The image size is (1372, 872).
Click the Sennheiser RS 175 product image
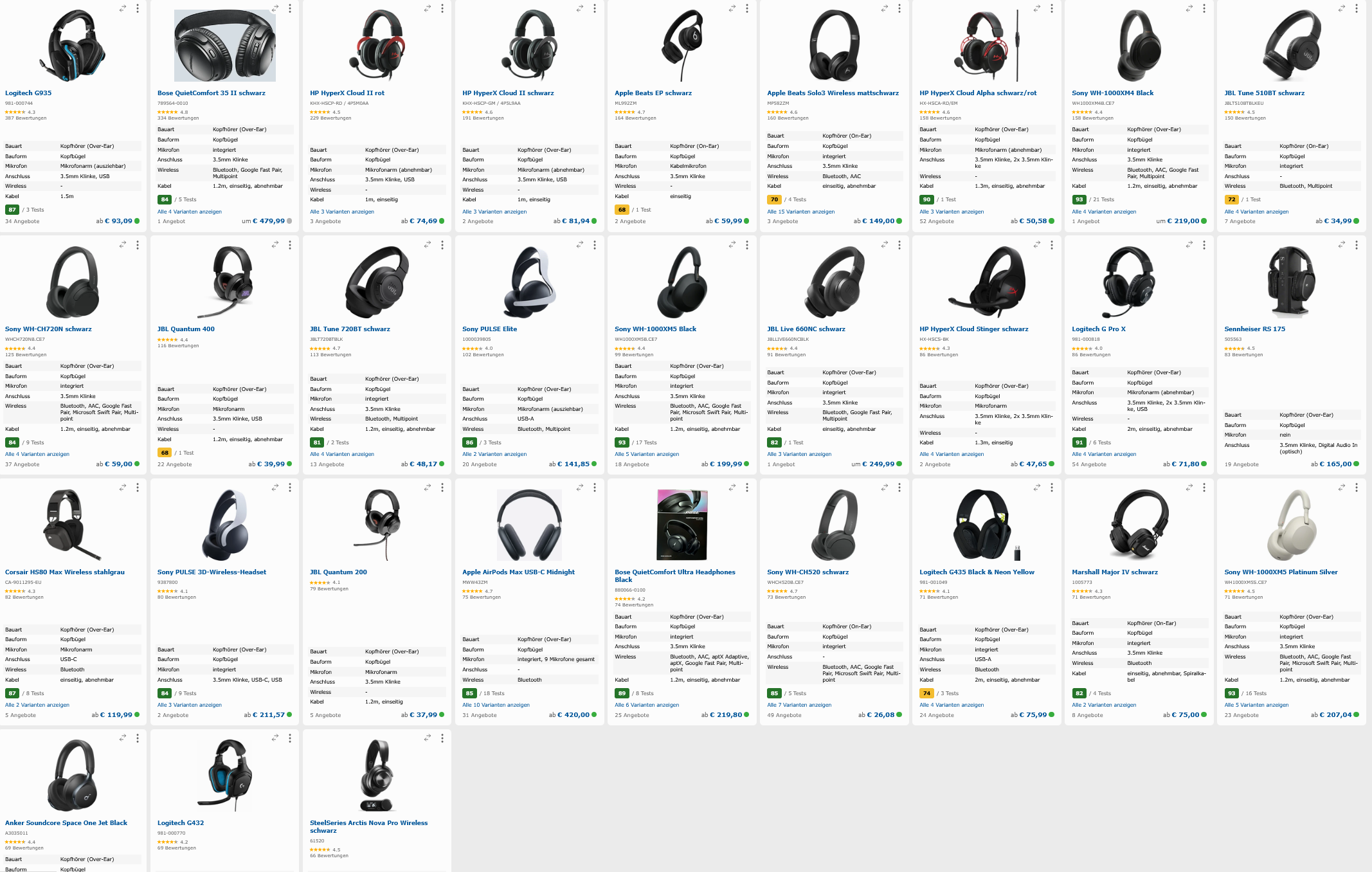click(x=1291, y=282)
